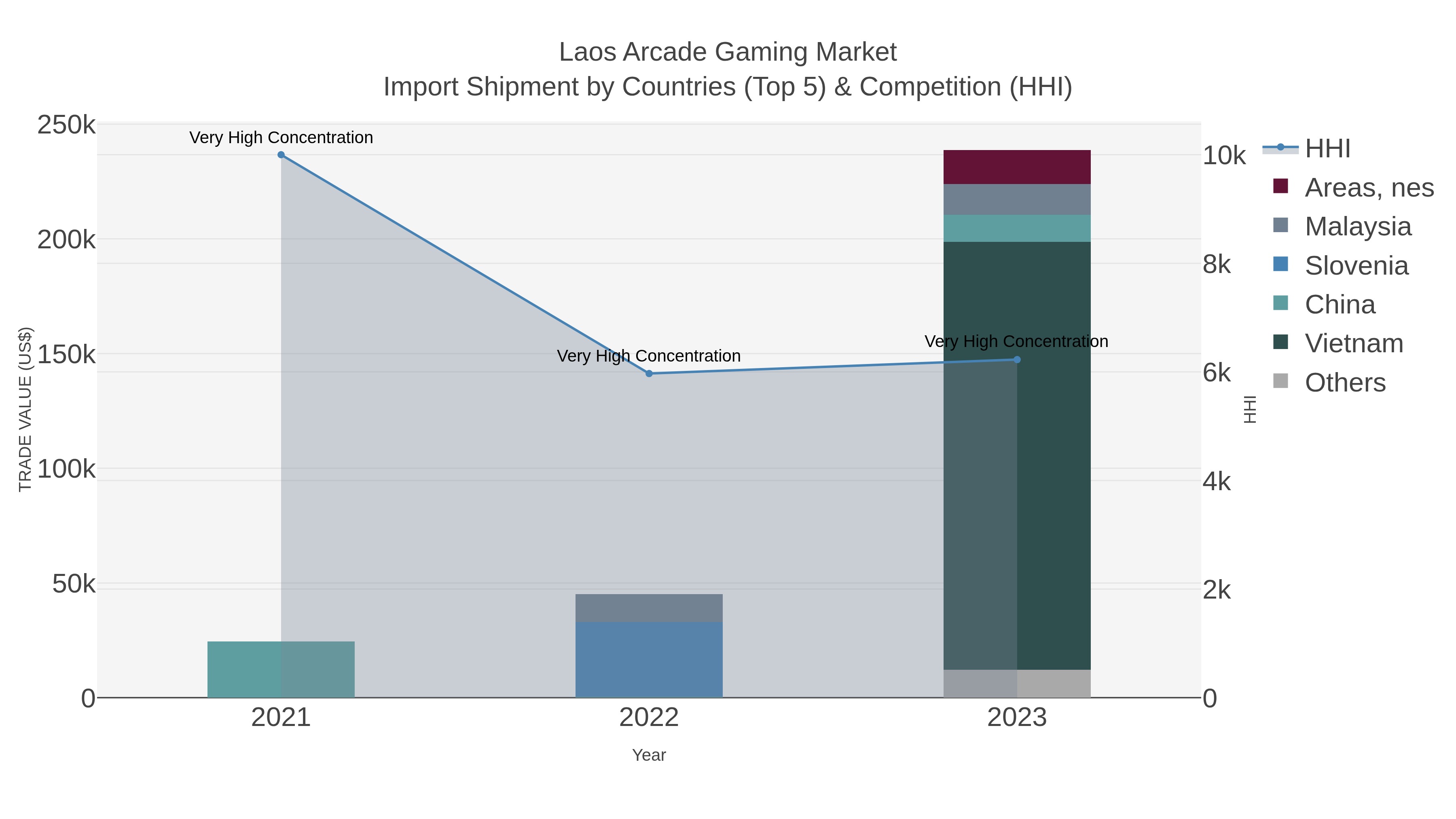Viewport: 1456px width, 819px height.
Task: Click the dark green Vietnam legend swatch
Action: click(x=1280, y=342)
